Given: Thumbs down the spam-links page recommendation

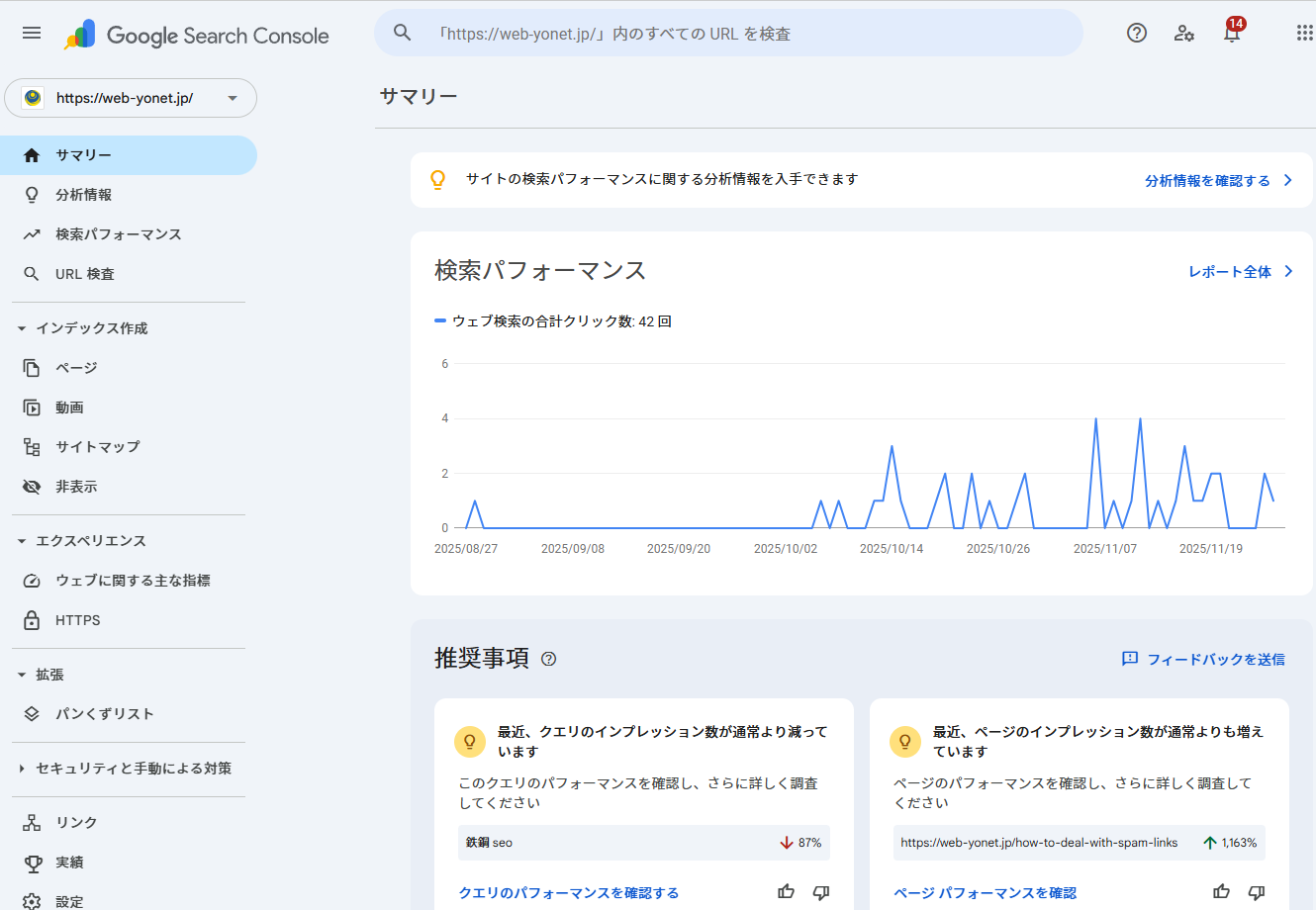Looking at the screenshot, I should click(1257, 892).
